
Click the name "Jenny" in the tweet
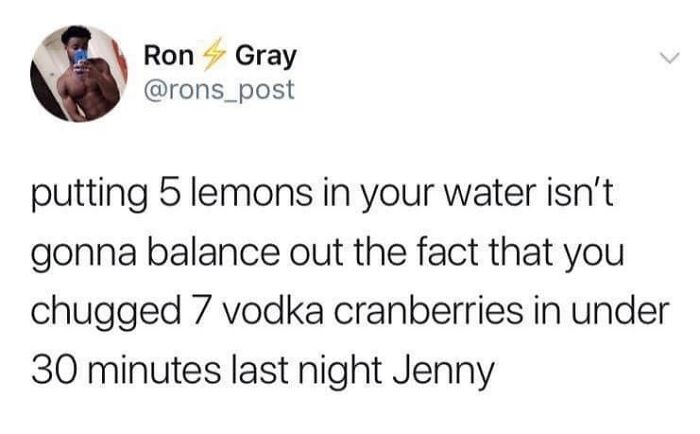coord(444,372)
